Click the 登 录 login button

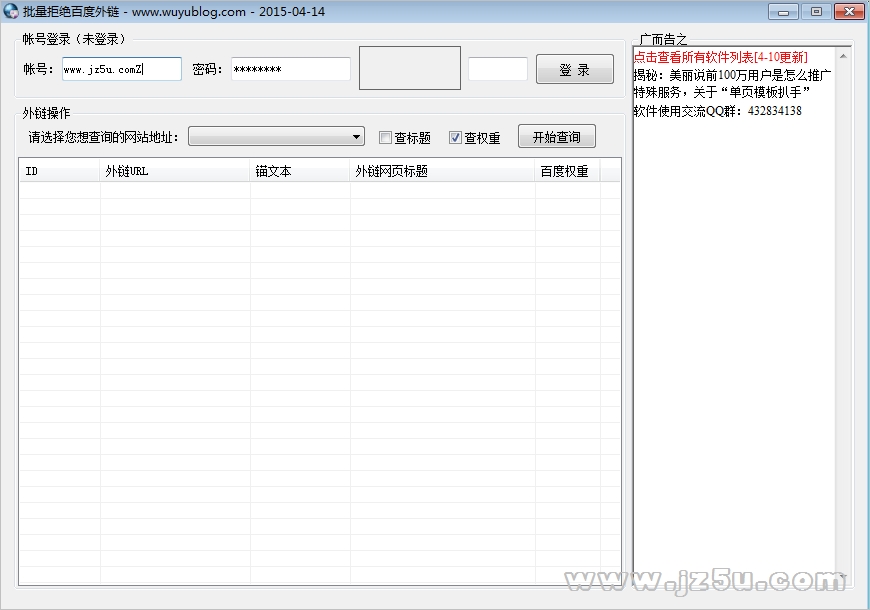(x=575, y=69)
